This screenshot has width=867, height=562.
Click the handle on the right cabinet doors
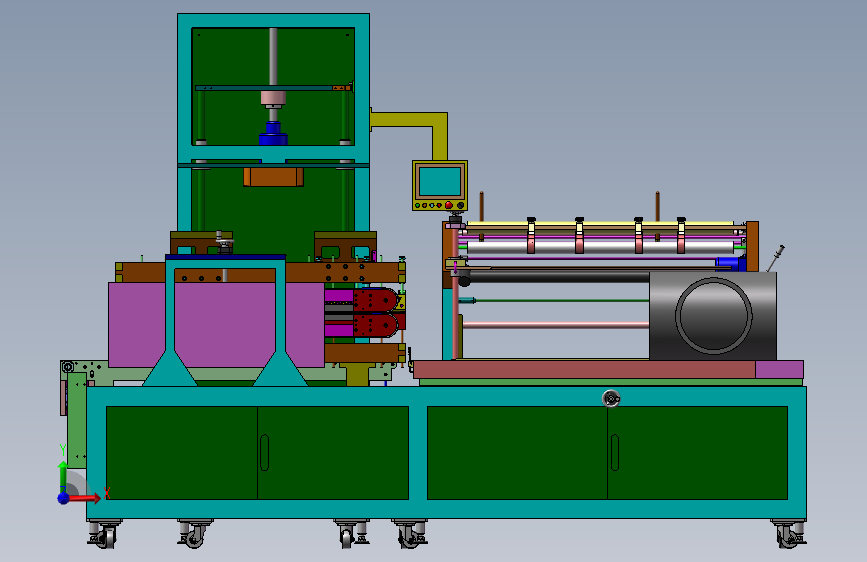pos(615,452)
